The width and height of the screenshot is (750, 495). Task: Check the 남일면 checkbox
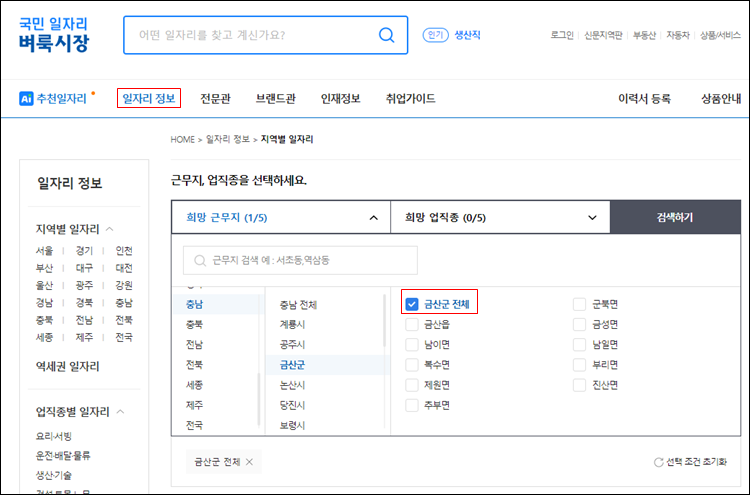(x=579, y=344)
